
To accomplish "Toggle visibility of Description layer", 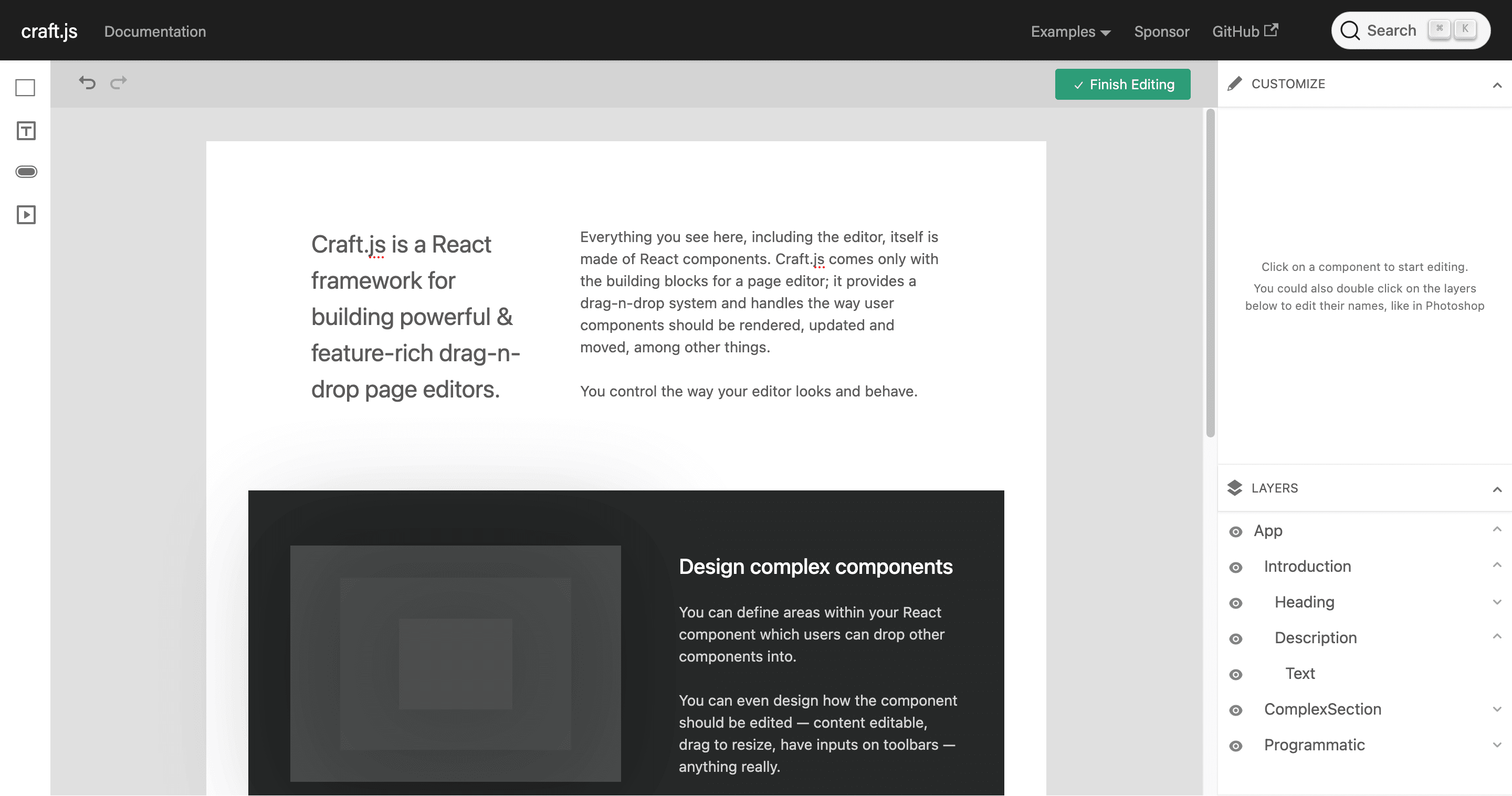I will pos(1235,639).
